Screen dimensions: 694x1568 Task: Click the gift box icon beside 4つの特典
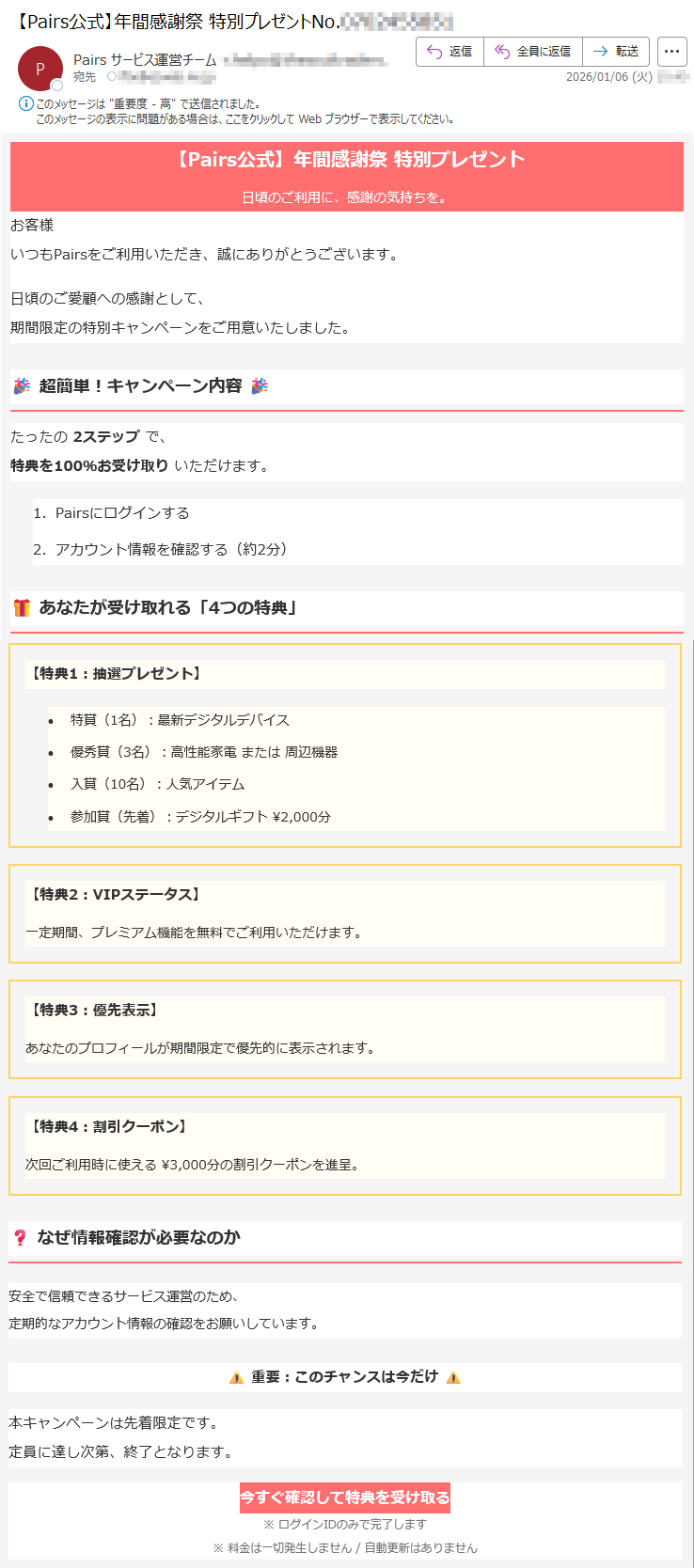point(22,608)
